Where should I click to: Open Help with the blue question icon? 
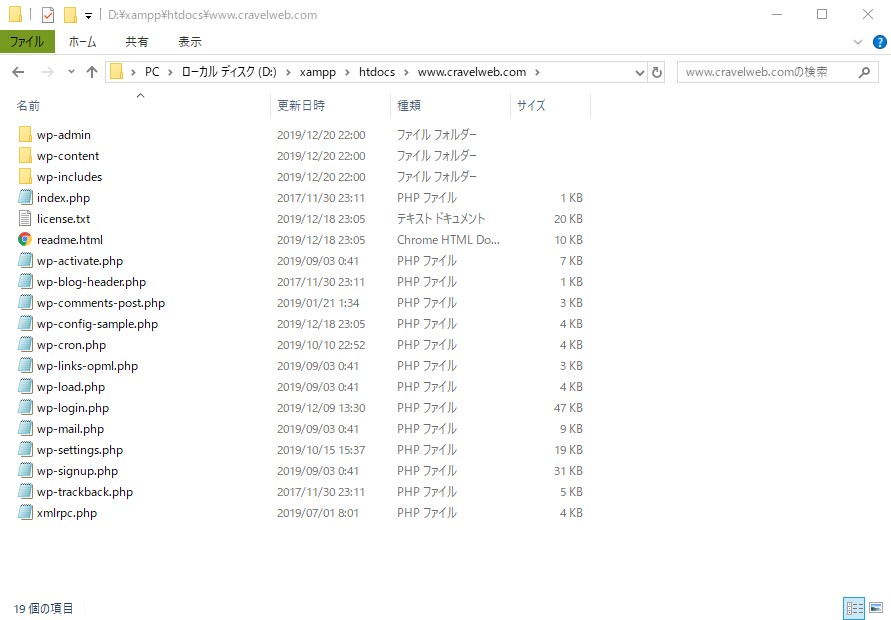click(x=879, y=42)
